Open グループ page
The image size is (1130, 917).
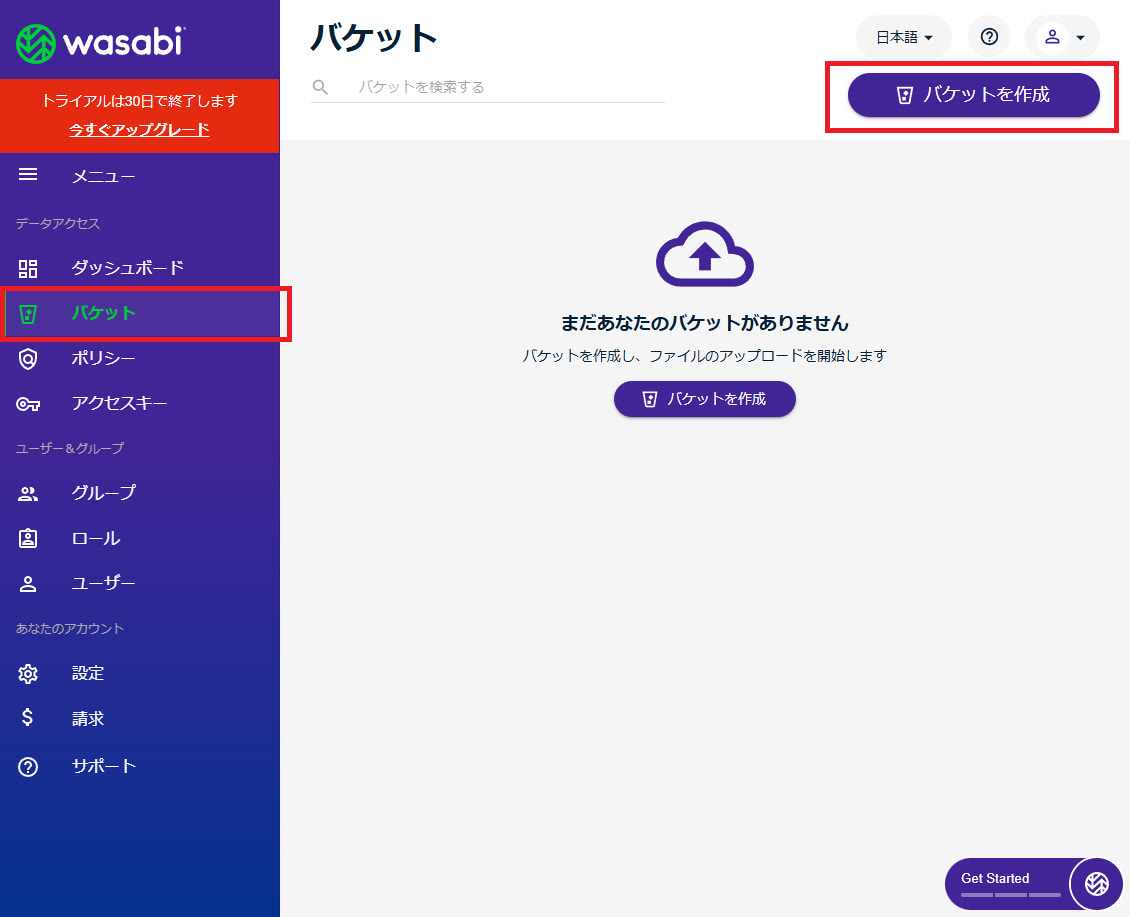pyautogui.click(x=140, y=493)
